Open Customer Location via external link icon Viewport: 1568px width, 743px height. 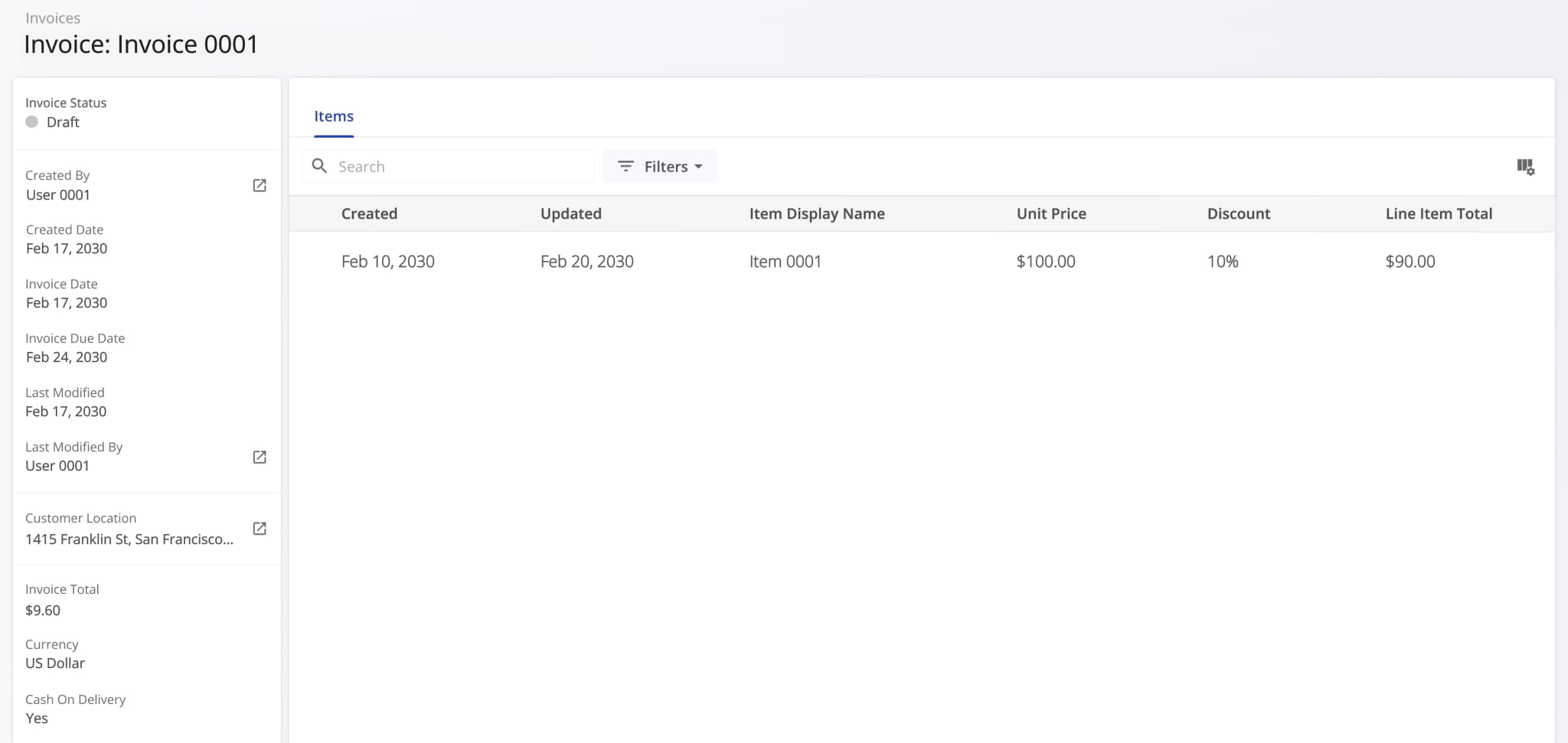(x=260, y=528)
